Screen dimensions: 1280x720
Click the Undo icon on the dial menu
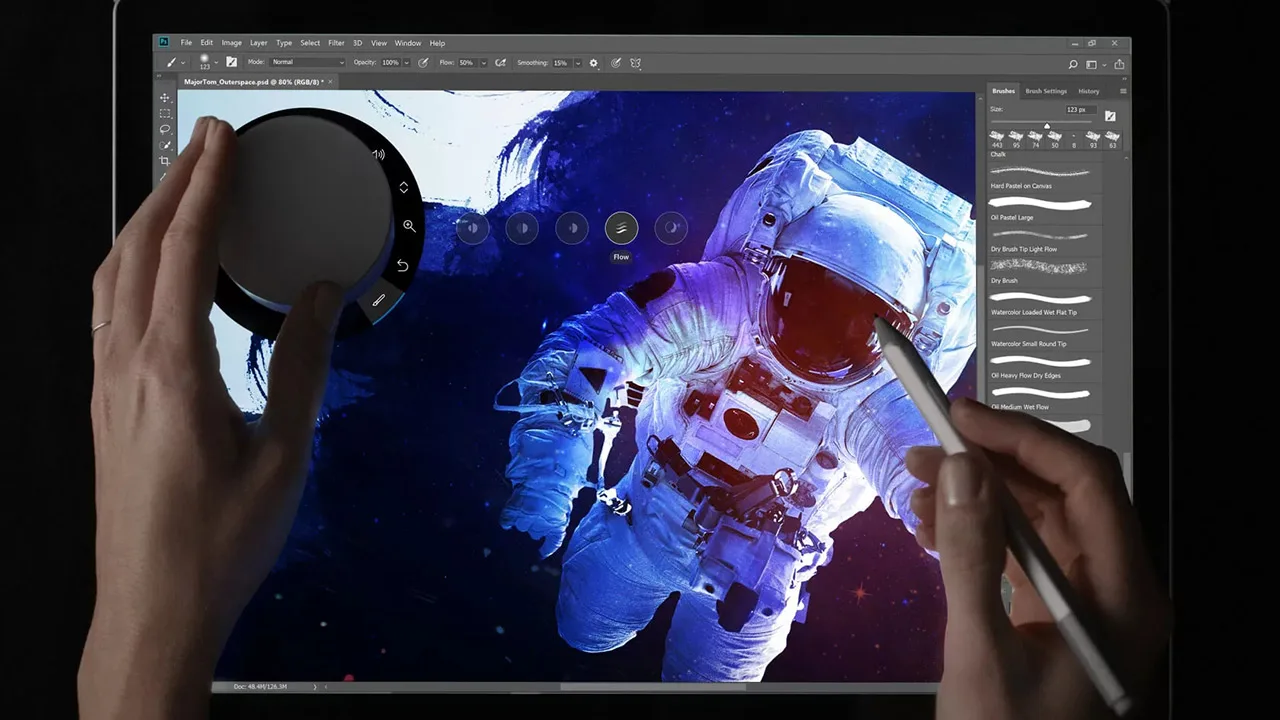(x=402, y=265)
